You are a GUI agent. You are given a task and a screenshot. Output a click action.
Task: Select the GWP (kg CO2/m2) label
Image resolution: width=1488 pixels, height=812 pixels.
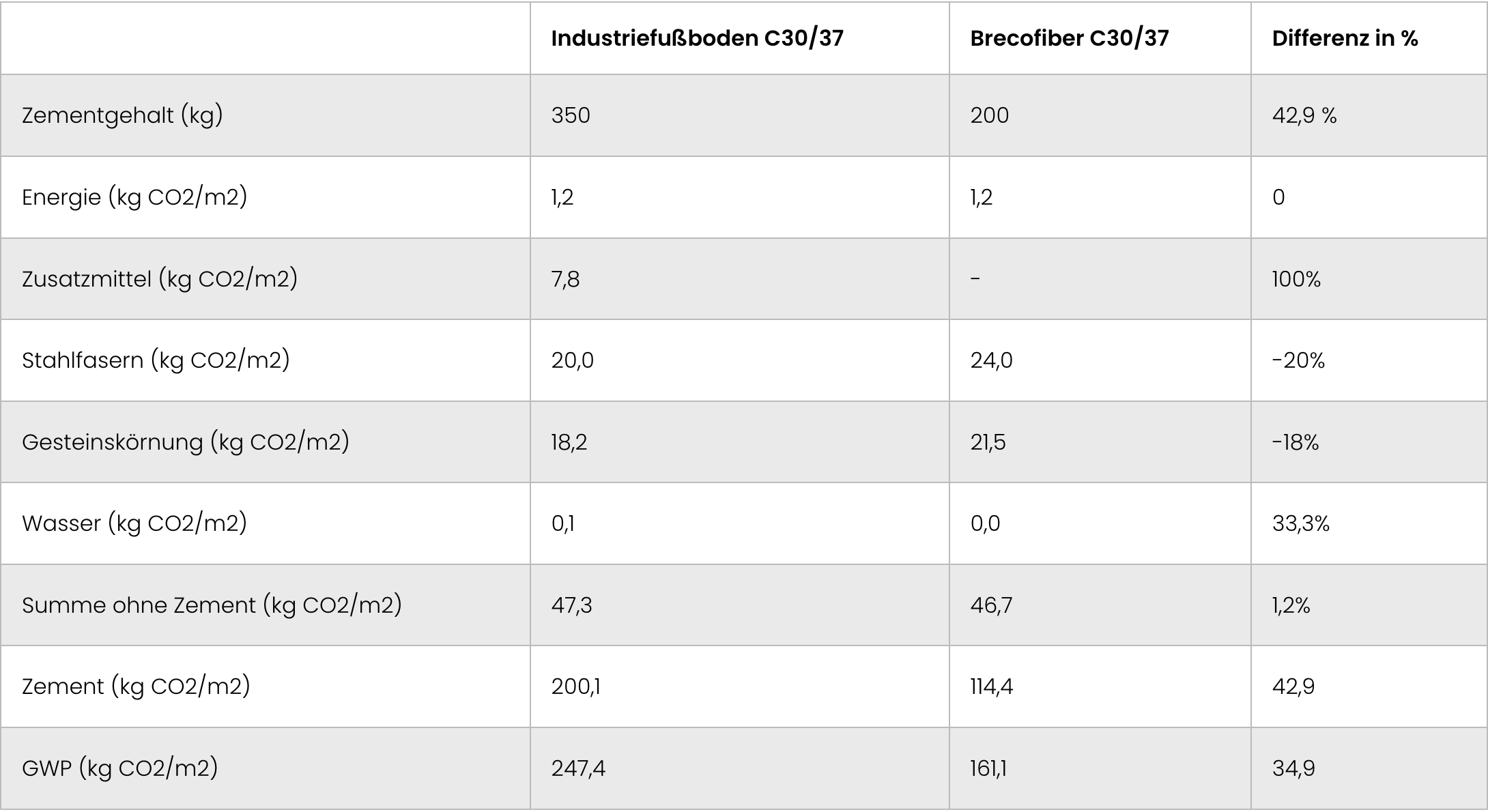click(120, 768)
